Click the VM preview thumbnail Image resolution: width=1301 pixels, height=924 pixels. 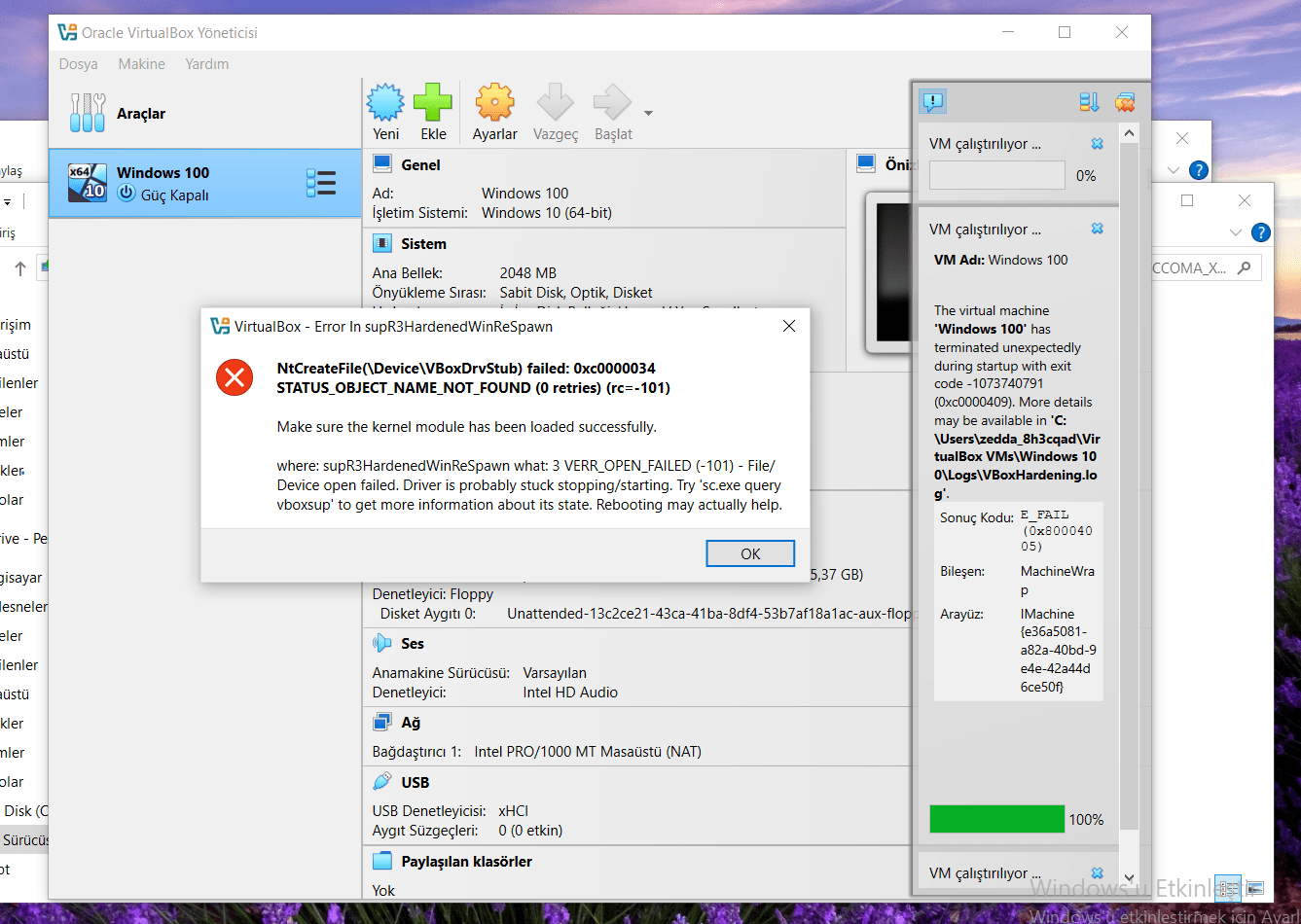click(x=887, y=272)
